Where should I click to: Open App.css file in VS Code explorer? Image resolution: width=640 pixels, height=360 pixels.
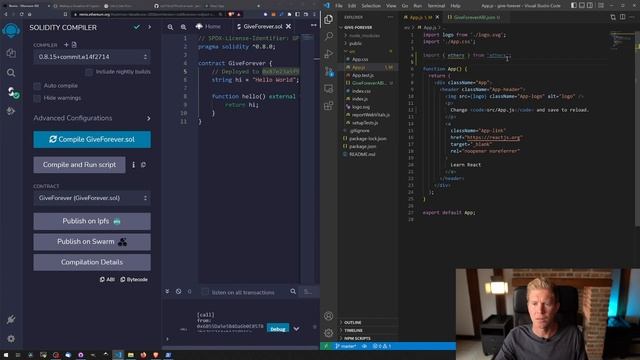(360, 59)
